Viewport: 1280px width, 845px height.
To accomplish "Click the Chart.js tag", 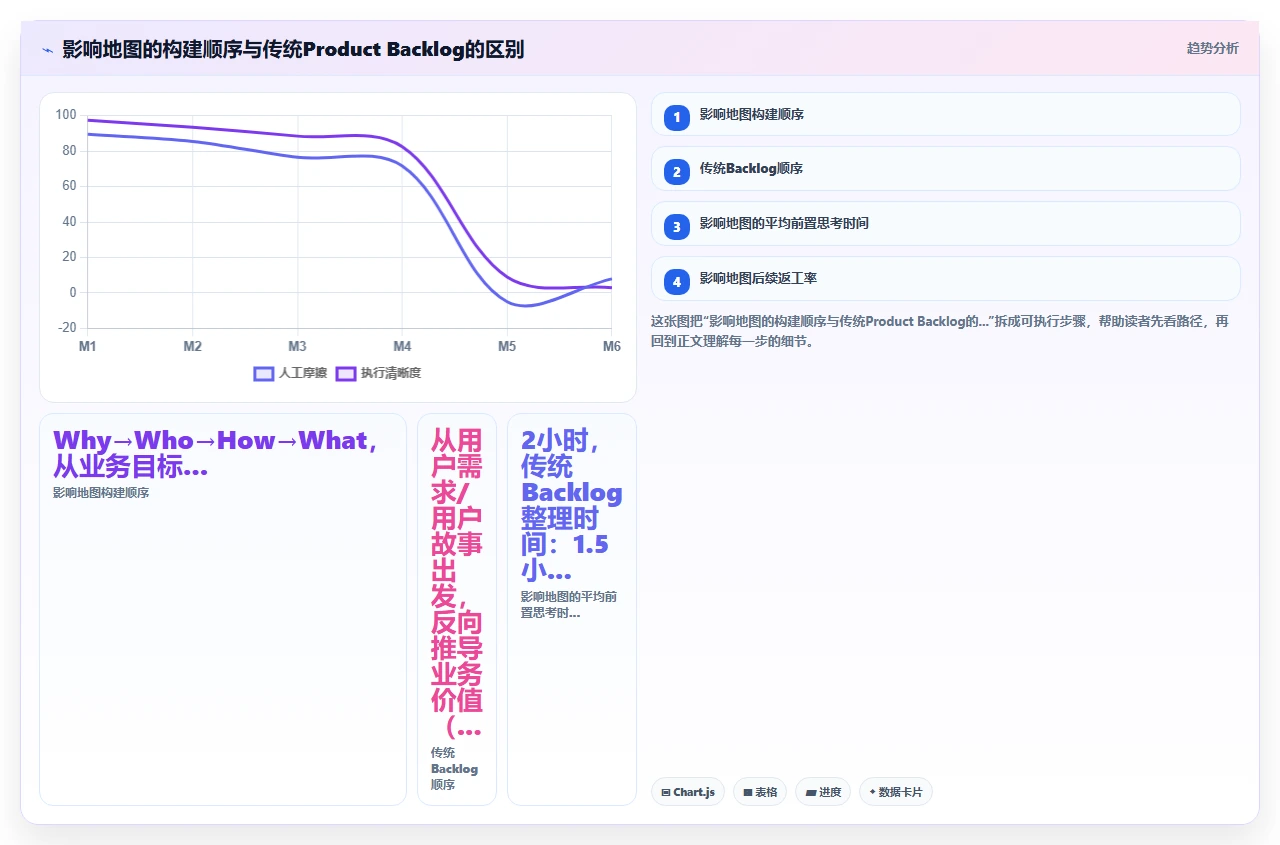I will coord(688,792).
